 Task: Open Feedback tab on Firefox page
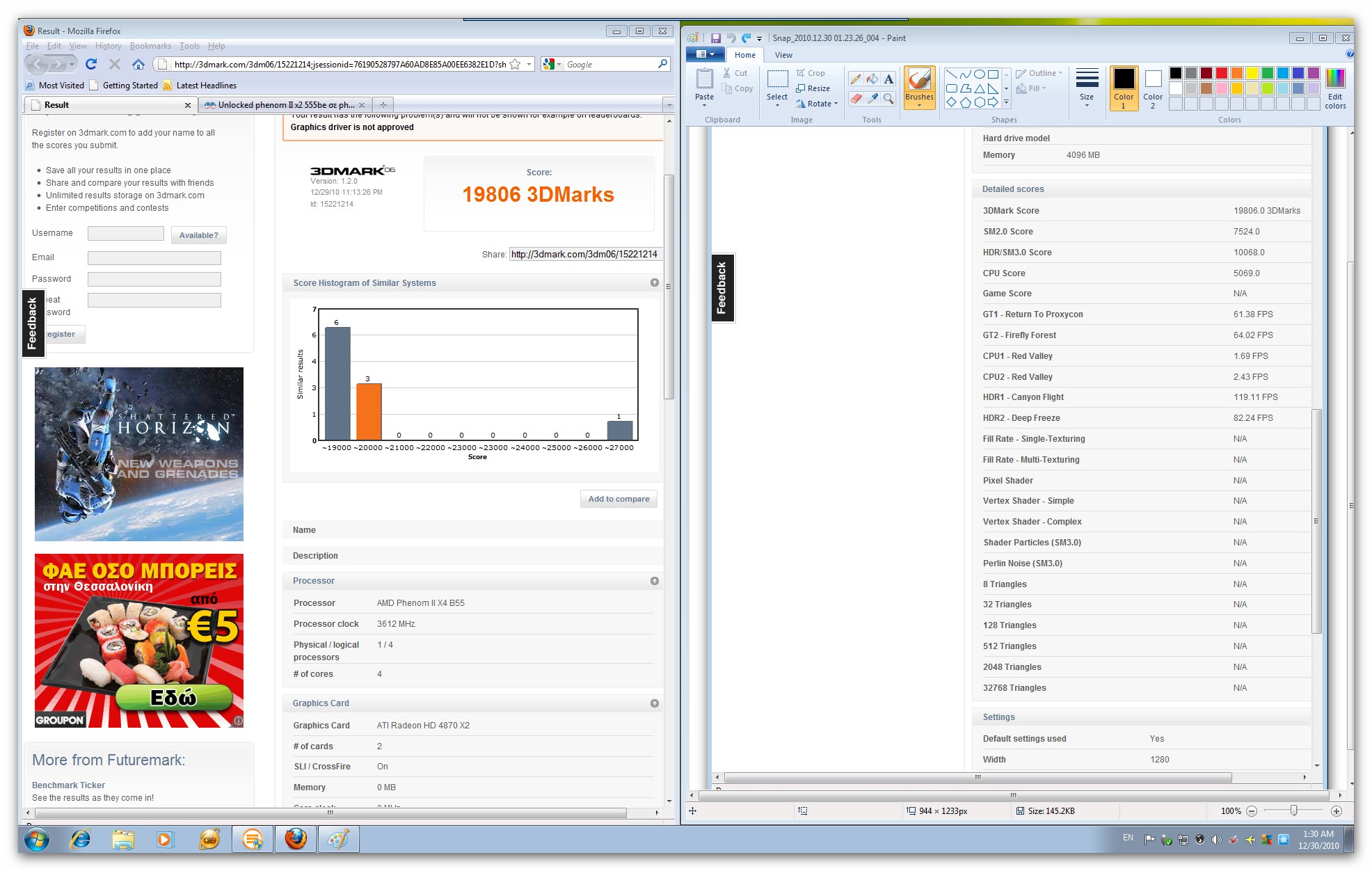point(33,323)
